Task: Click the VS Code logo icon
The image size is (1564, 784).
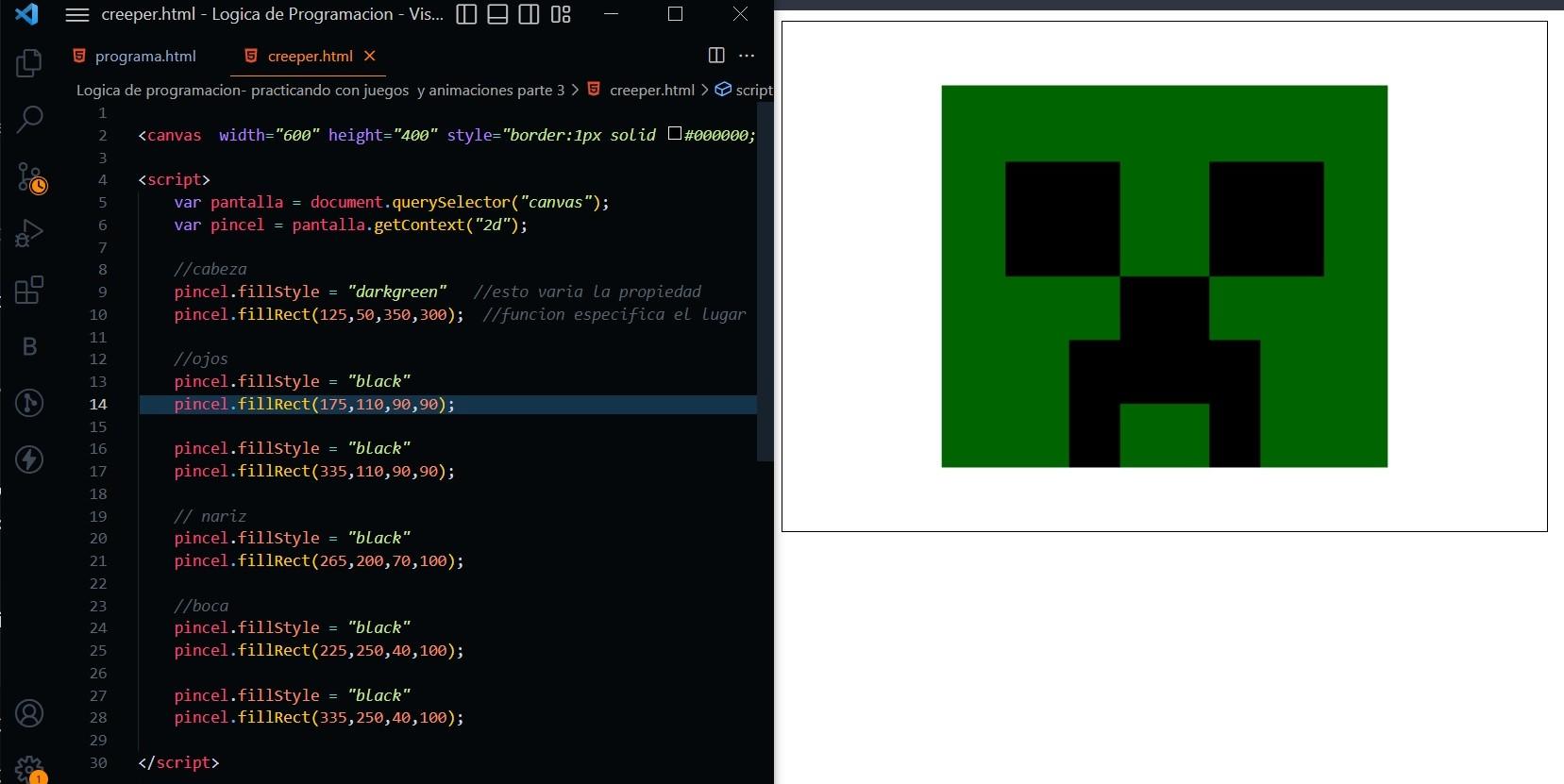Action: tap(26, 14)
